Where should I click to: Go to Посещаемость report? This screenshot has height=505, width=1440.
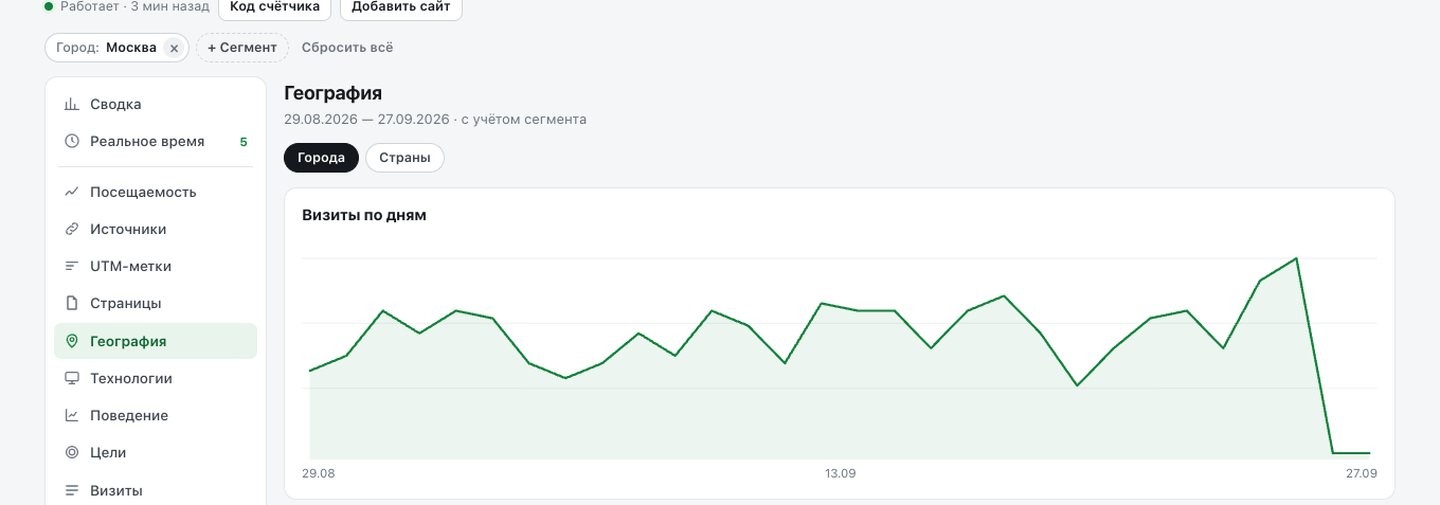click(156, 192)
